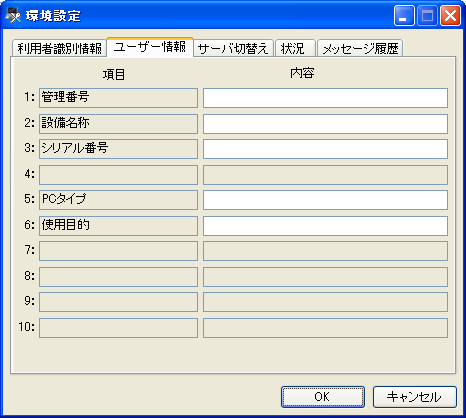
Task: Focus the 使用目的 content input field
Action: [325, 226]
